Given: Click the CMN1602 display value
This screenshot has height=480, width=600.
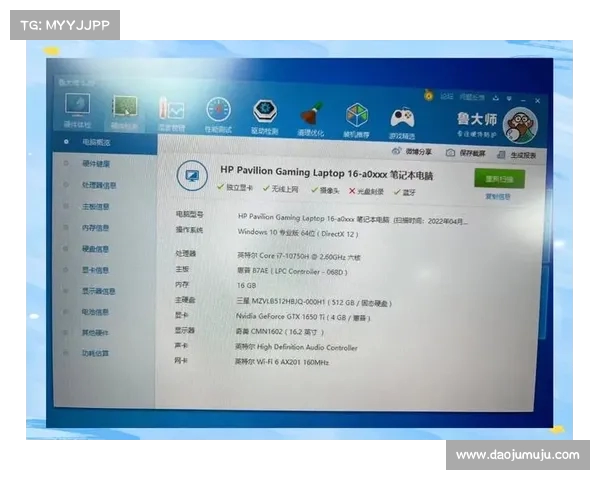Looking at the screenshot, I should (279, 332).
